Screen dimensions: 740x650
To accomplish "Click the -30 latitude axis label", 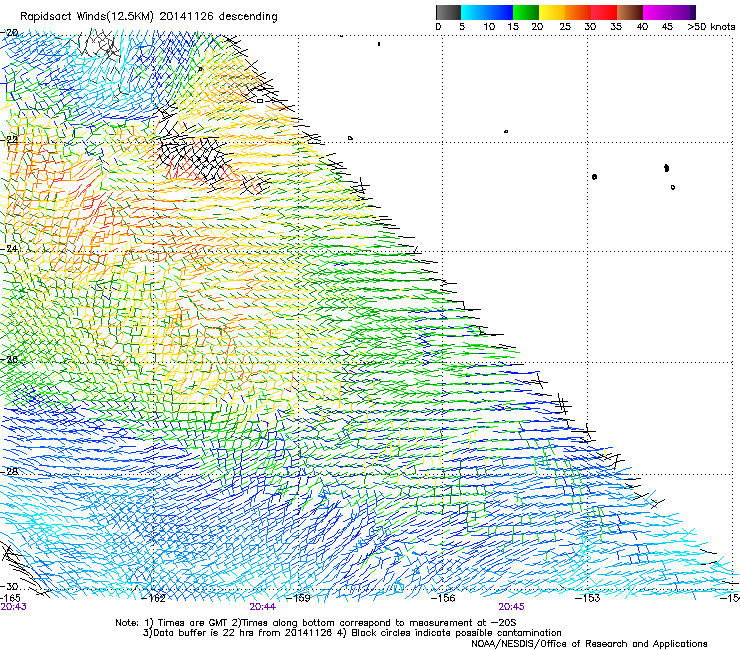I will (x=9, y=586).
